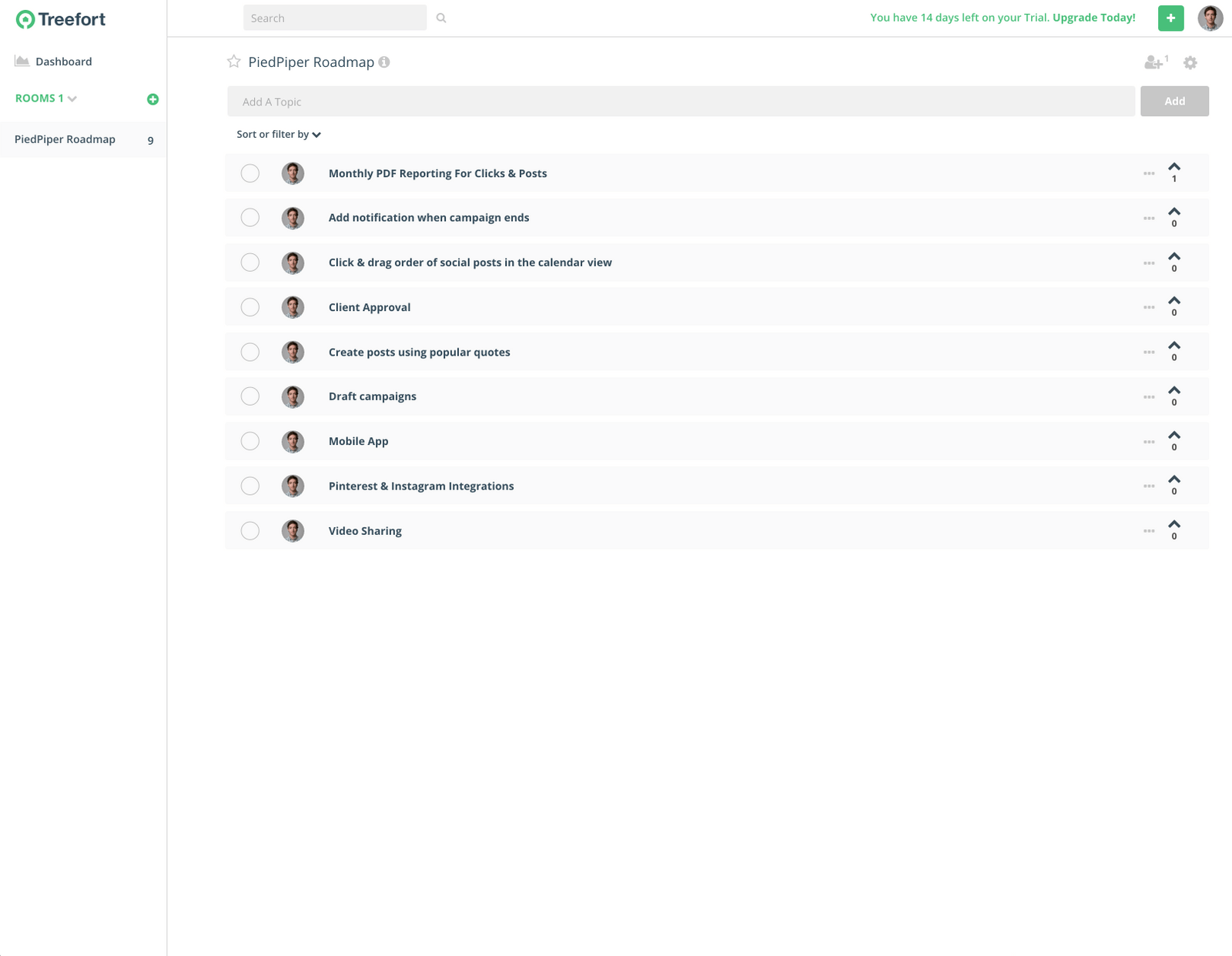Mark Client Approval as complete
Image resolution: width=1232 pixels, height=956 pixels.
click(x=250, y=307)
